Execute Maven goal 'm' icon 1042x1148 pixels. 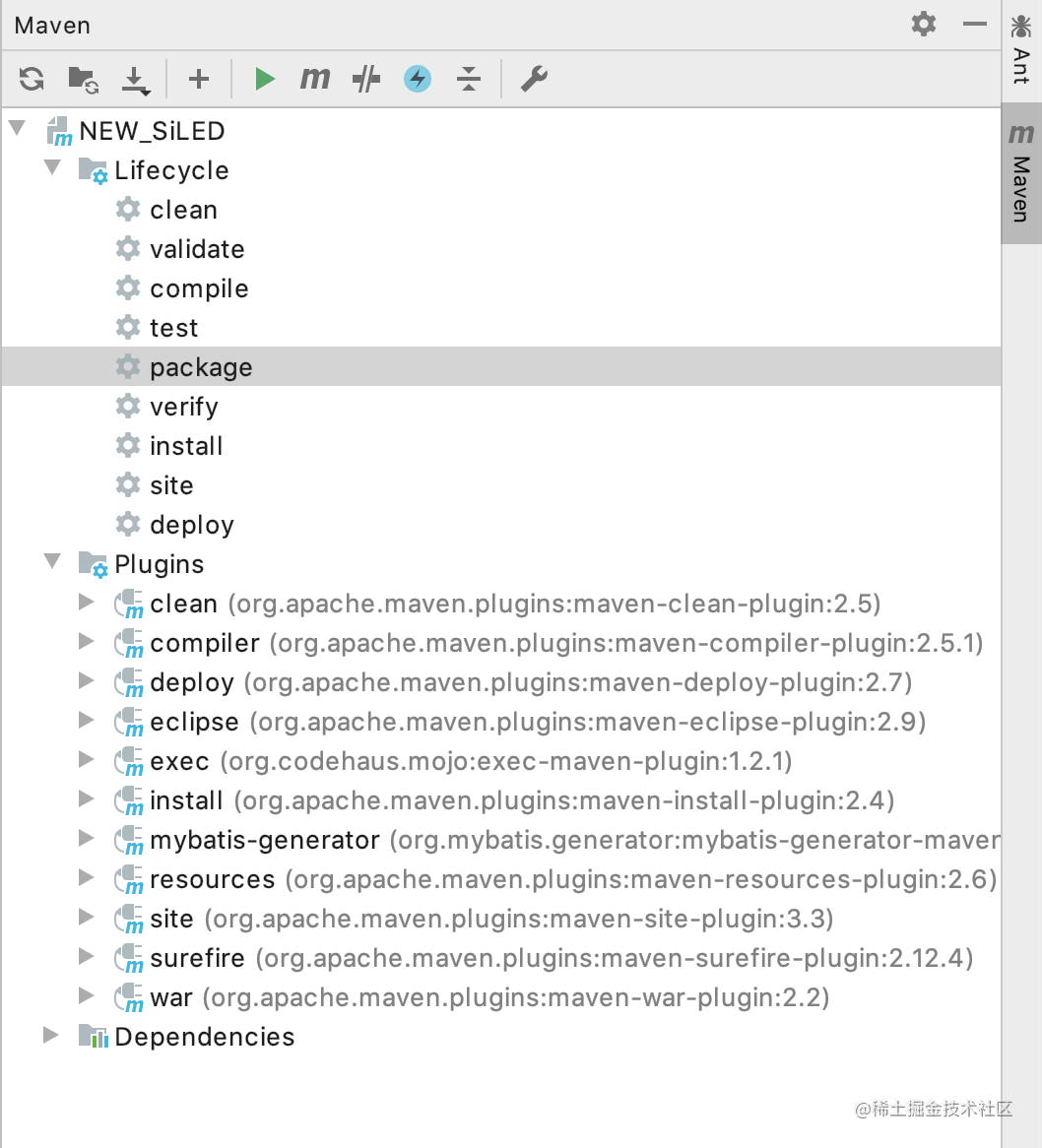[x=315, y=78]
